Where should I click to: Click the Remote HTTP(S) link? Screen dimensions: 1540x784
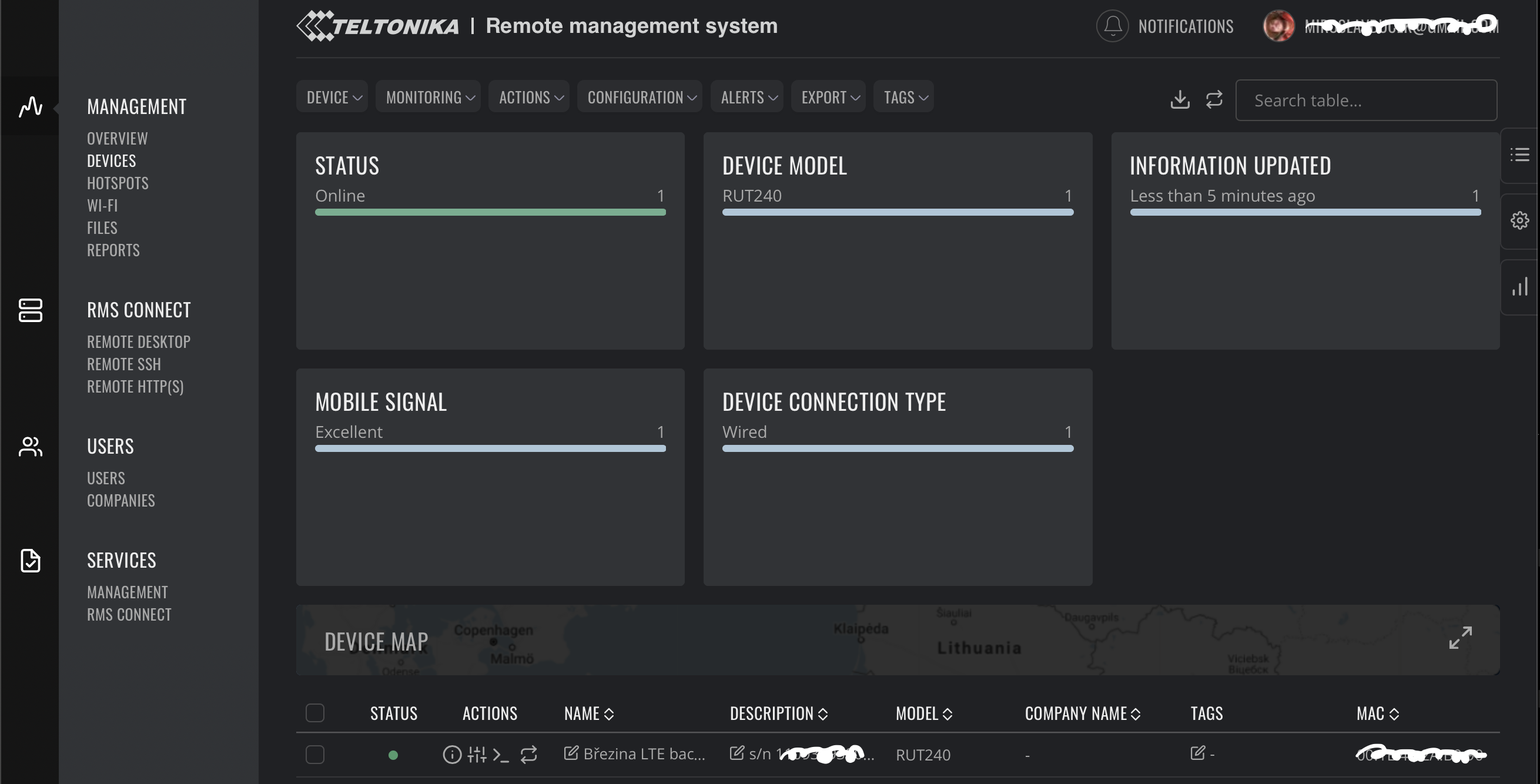(x=137, y=385)
